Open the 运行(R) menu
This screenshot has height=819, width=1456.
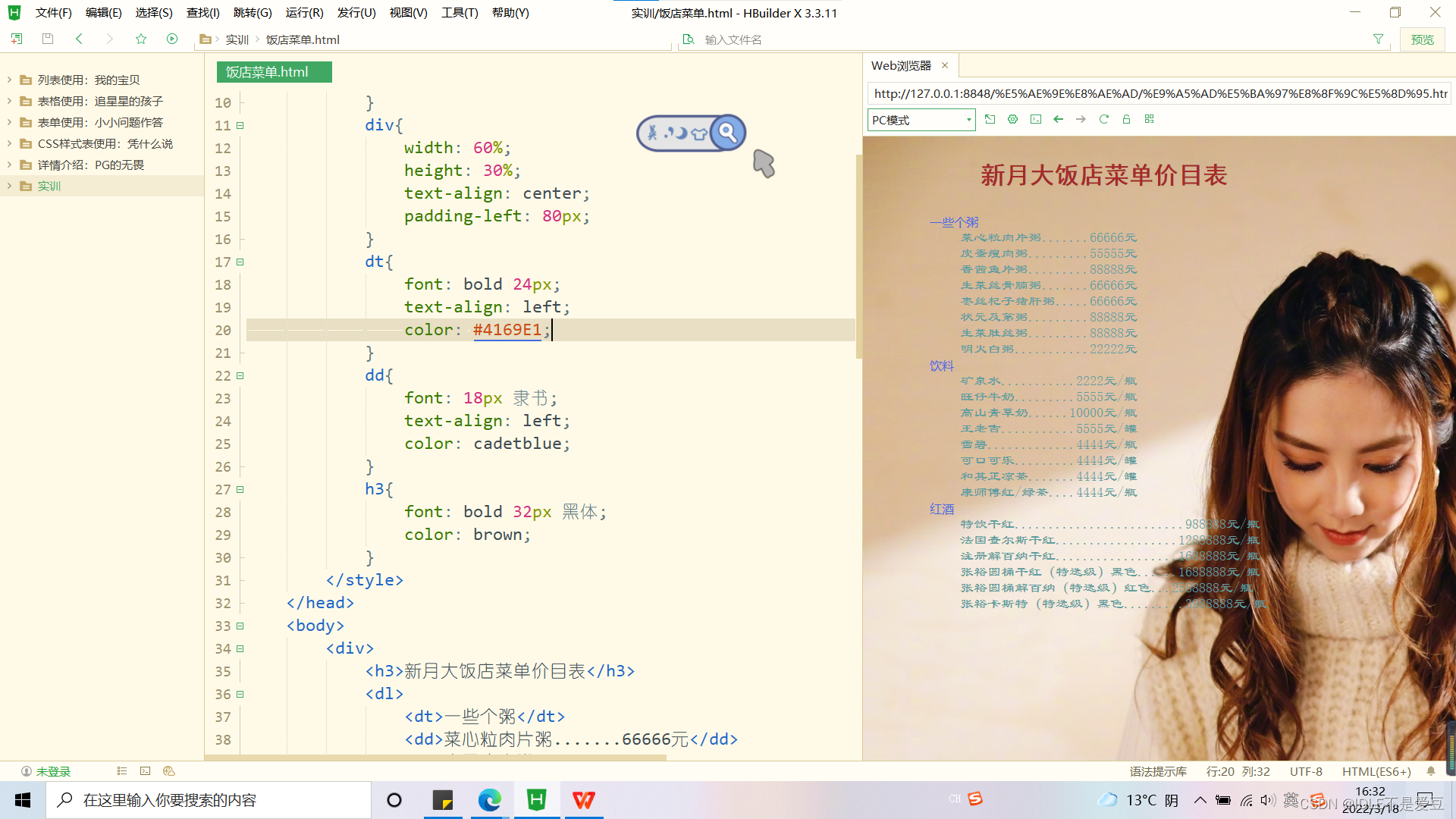coord(304,13)
